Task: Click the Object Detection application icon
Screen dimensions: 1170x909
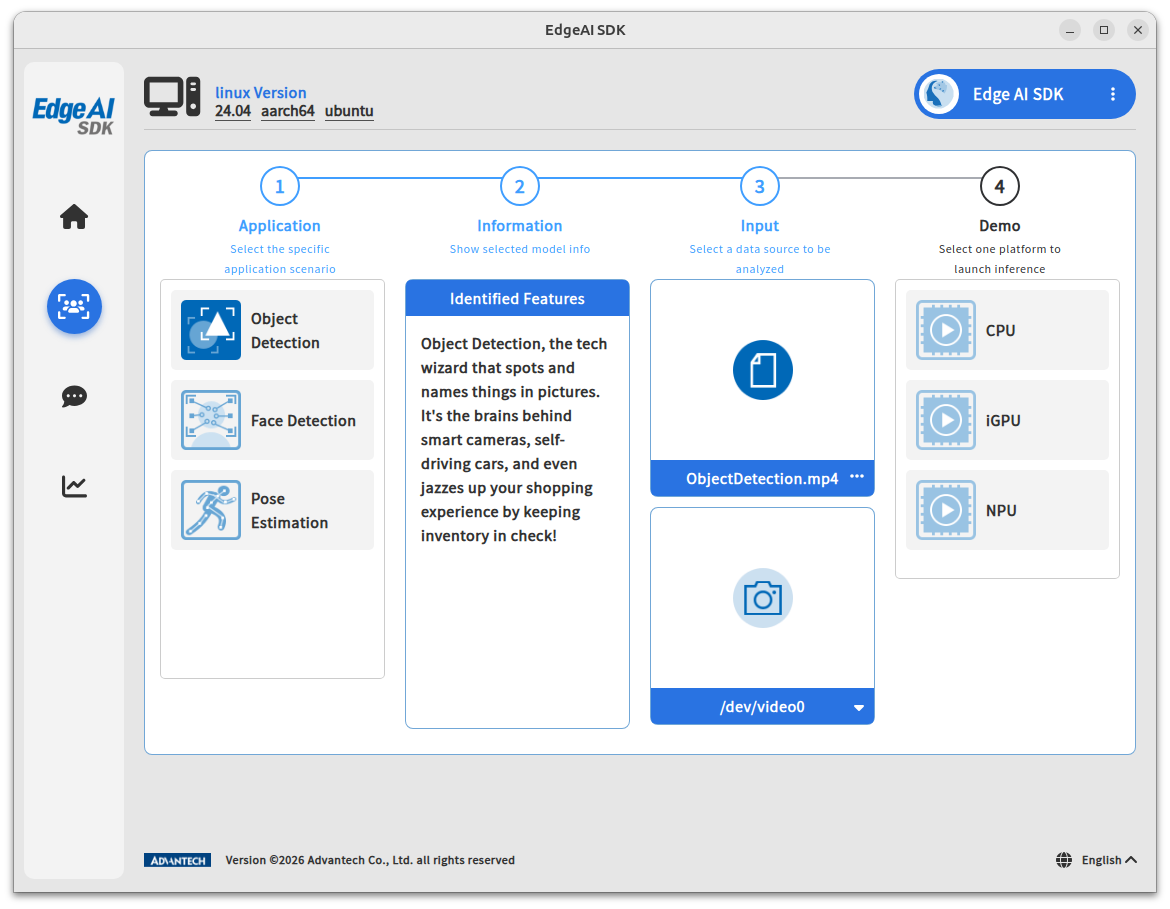Action: pyautogui.click(x=210, y=330)
